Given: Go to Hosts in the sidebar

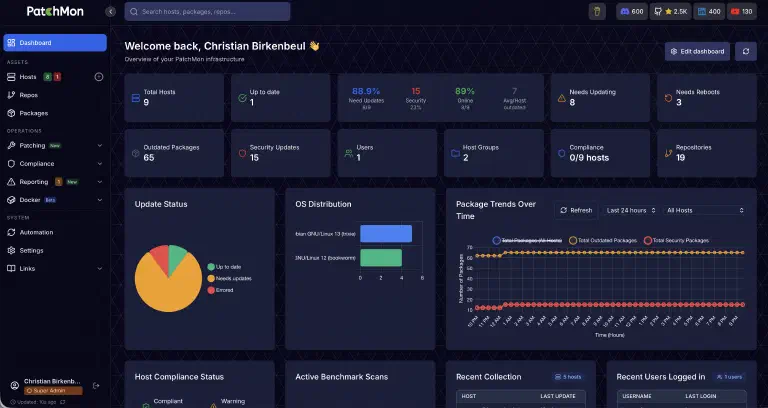Looking at the screenshot, I should pos(28,77).
